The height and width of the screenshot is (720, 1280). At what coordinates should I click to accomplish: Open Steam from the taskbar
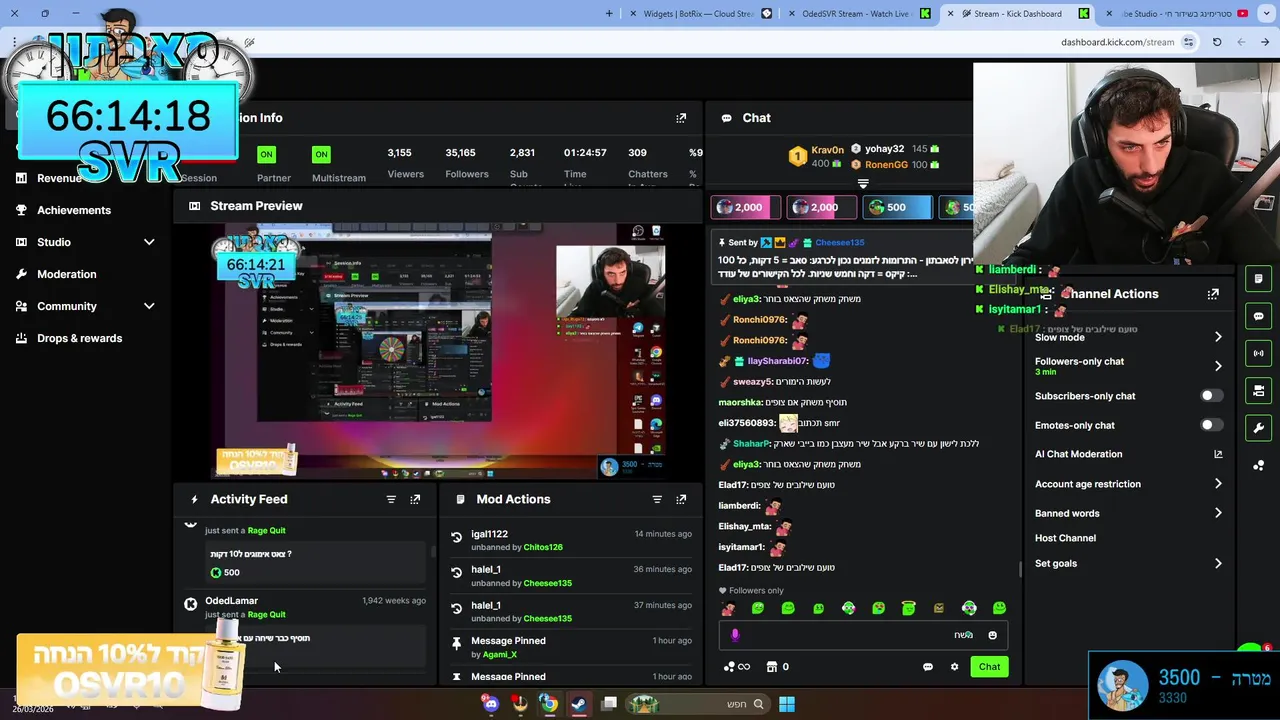pyautogui.click(x=578, y=704)
